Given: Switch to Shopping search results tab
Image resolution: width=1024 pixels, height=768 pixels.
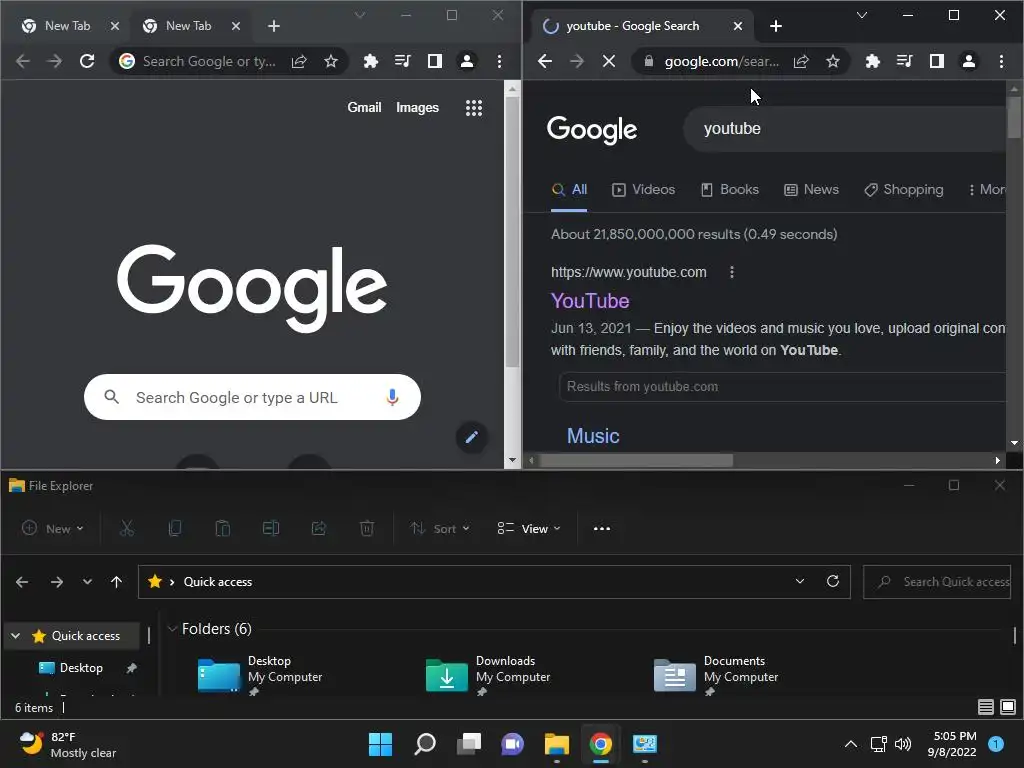Looking at the screenshot, I should (x=904, y=189).
